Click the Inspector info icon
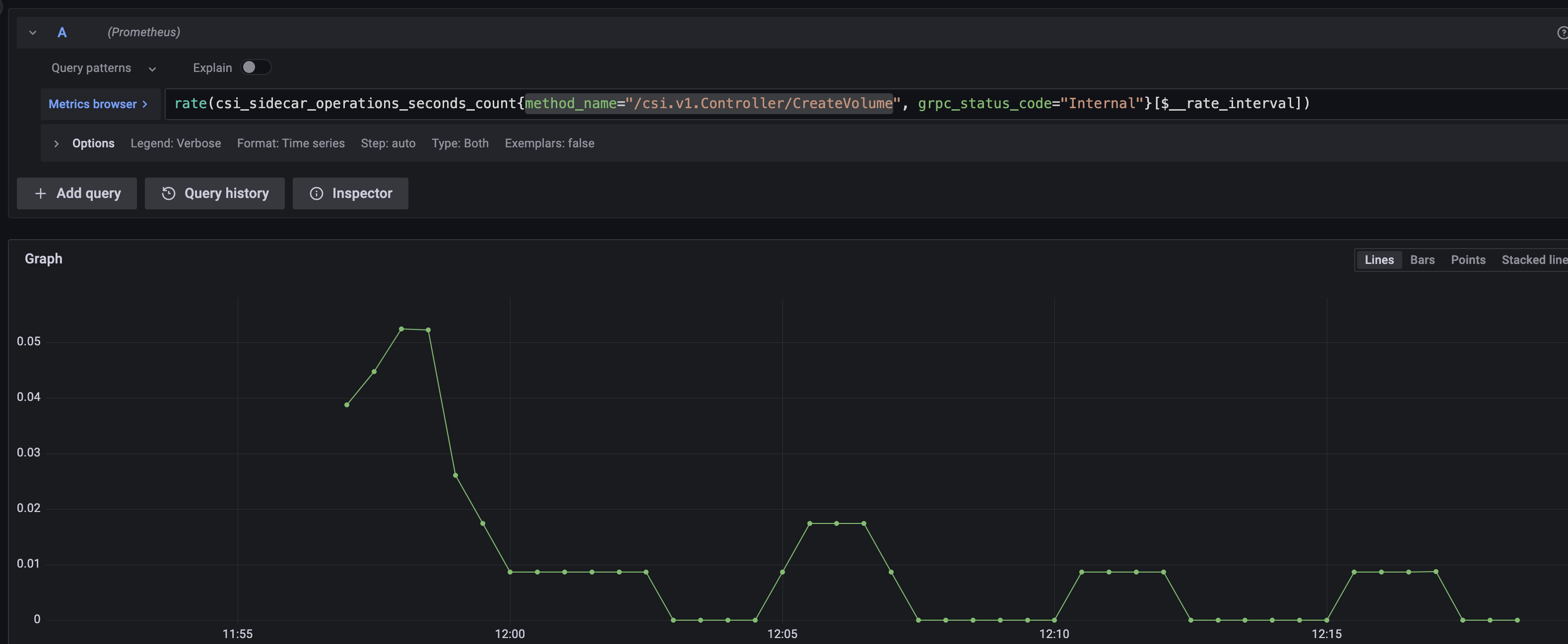1568x644 pixels. pyautogui.click(x=317, y=193)
